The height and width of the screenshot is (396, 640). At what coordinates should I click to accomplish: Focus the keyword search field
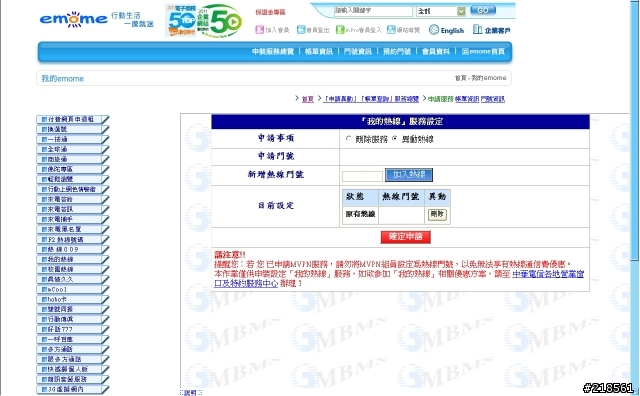pos(373,11)
